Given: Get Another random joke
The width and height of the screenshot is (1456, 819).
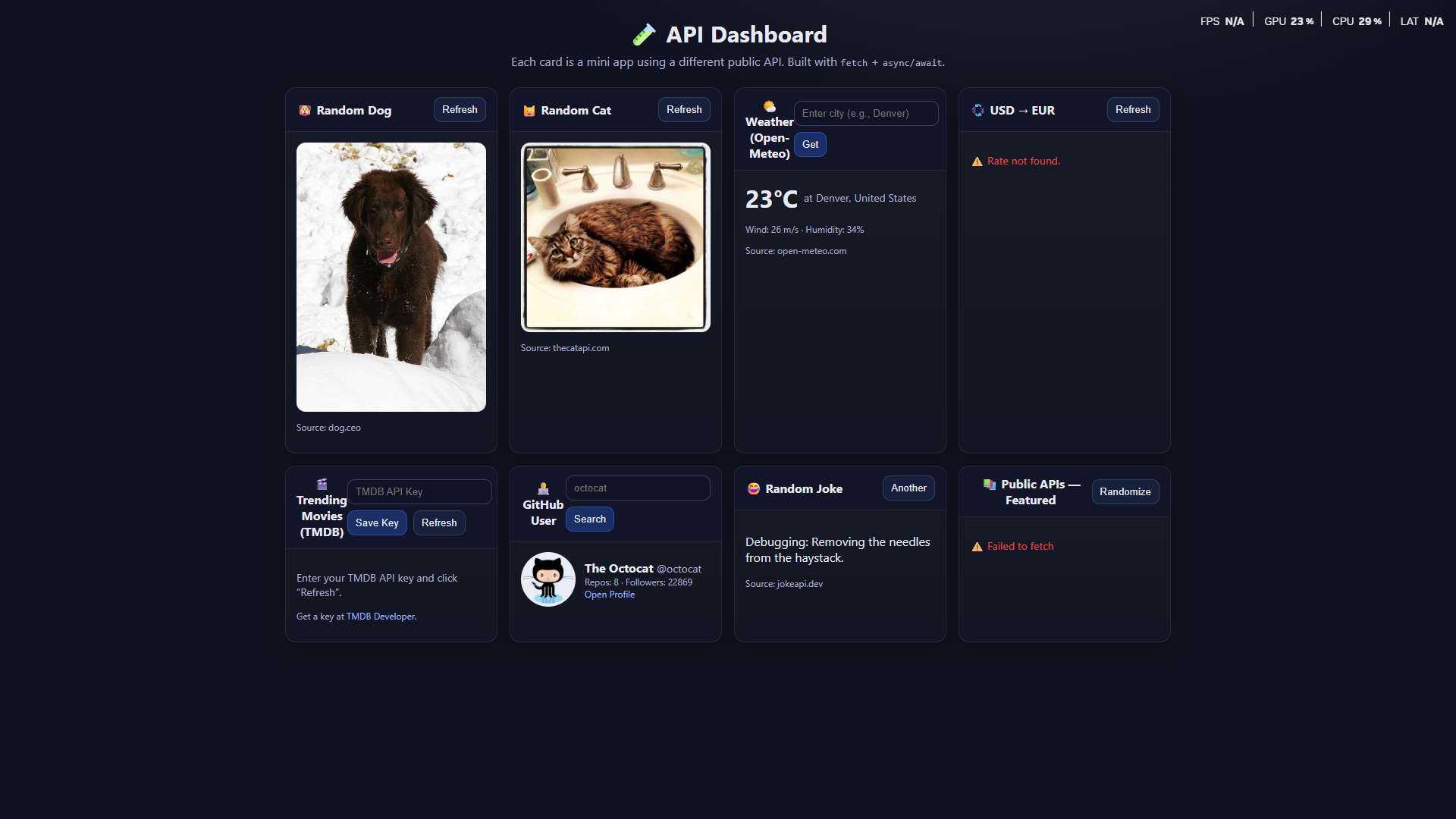Looking at the screenshot, I should pos(908,488).
